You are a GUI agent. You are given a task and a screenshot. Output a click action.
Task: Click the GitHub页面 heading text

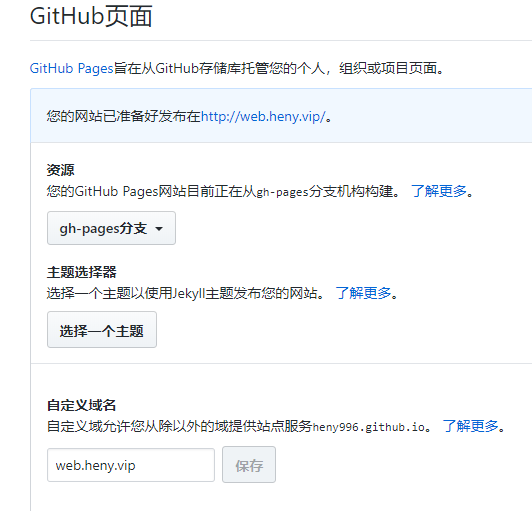point(91,16)
